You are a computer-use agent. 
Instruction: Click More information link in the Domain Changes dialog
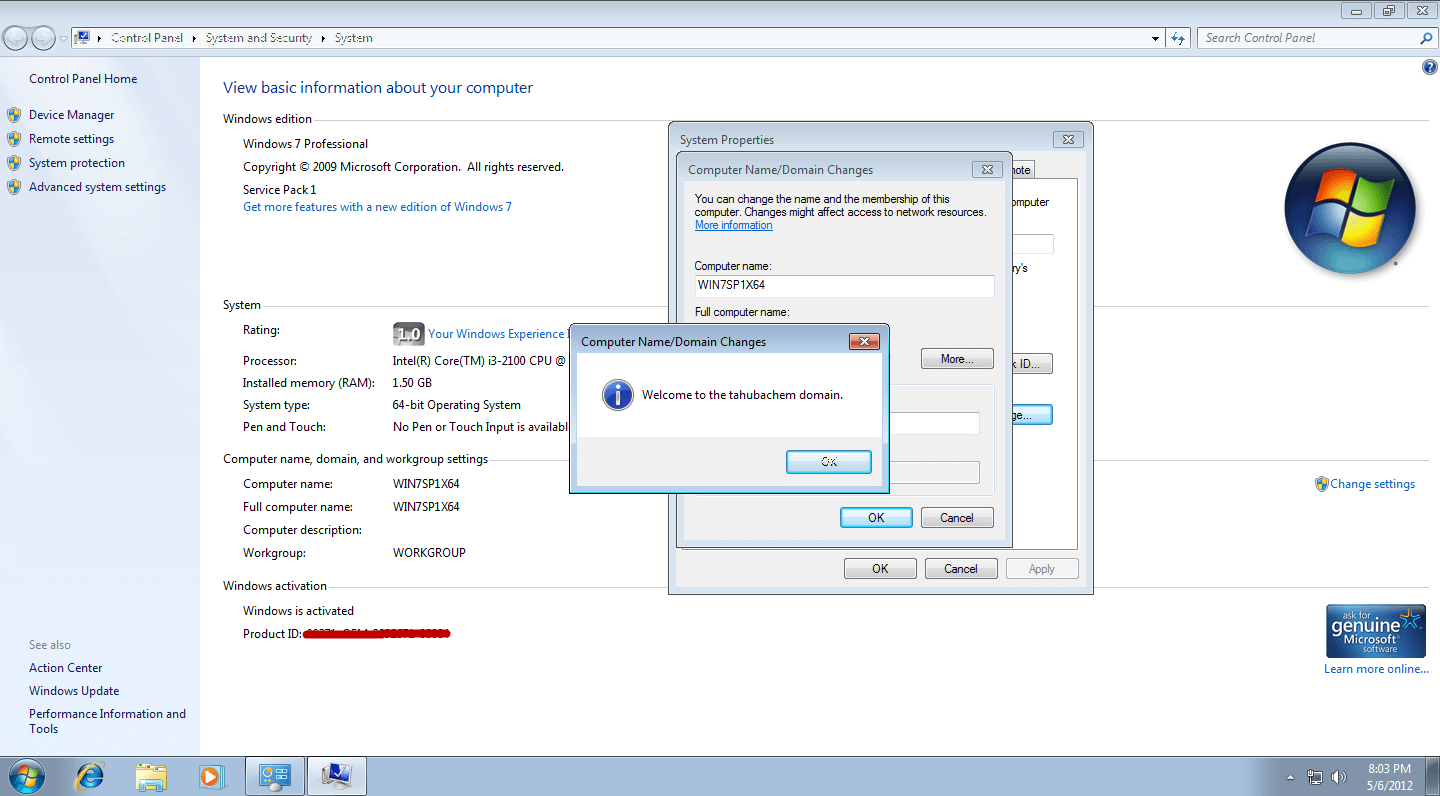click(733, 225)
